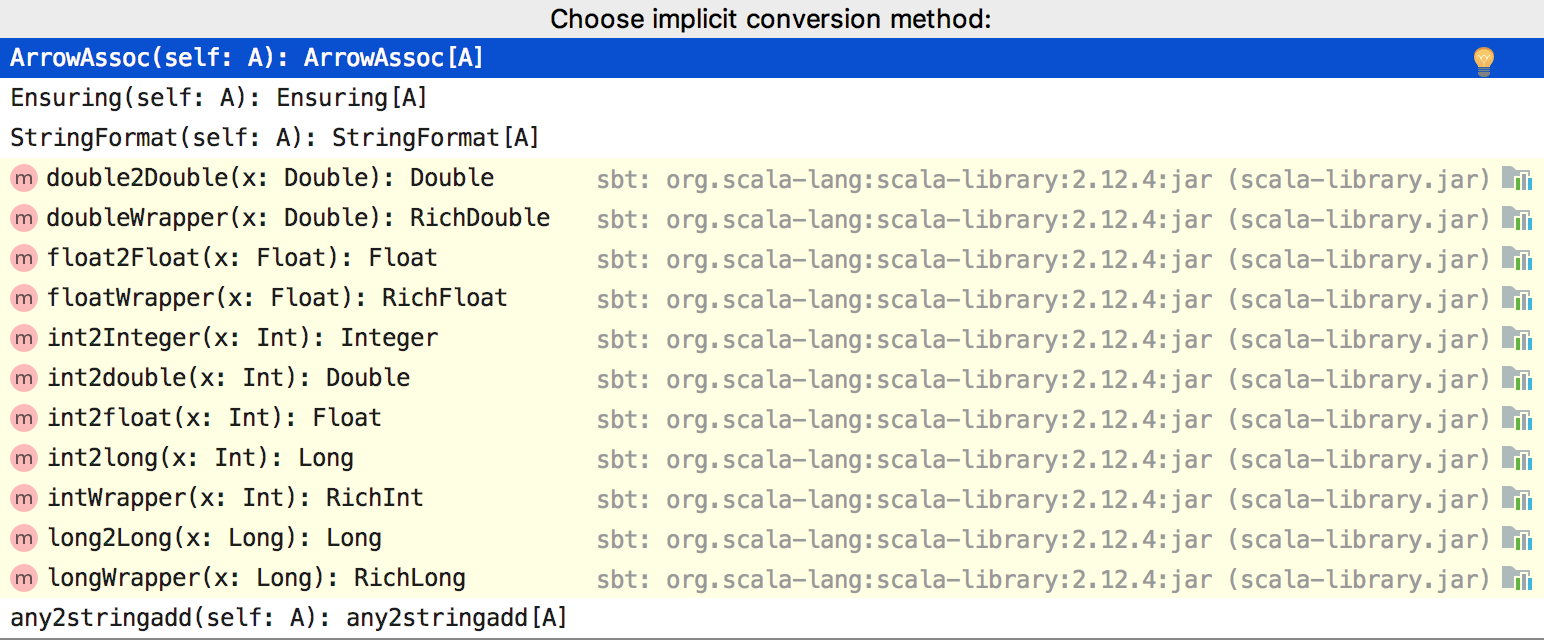The image size is (1544, 640).
Task: Click the jar library icon on the float2Float row
Action: pyautogui.click(x=1519, y=258)
